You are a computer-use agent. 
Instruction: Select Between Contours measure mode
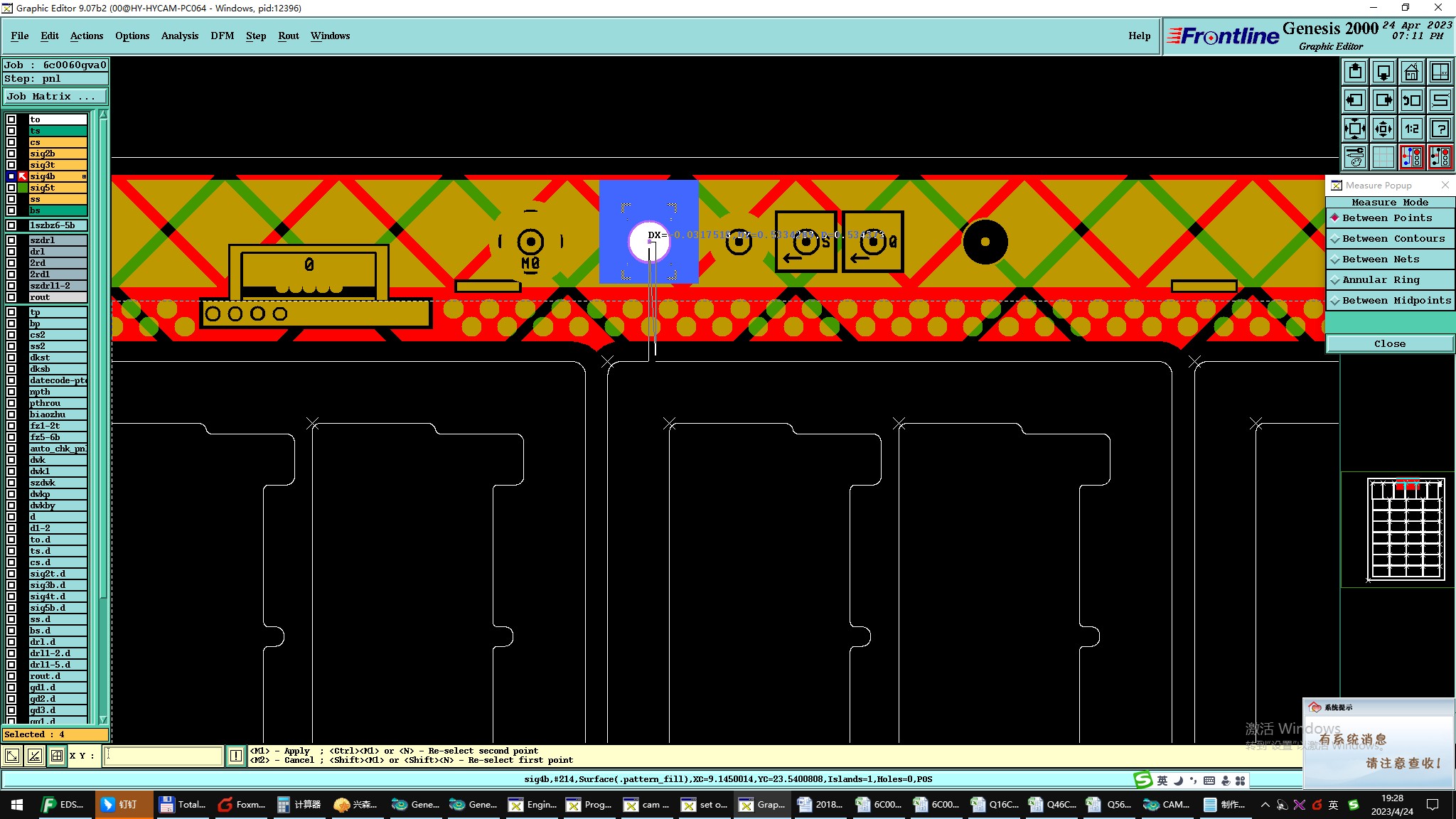click(1393, 239)
